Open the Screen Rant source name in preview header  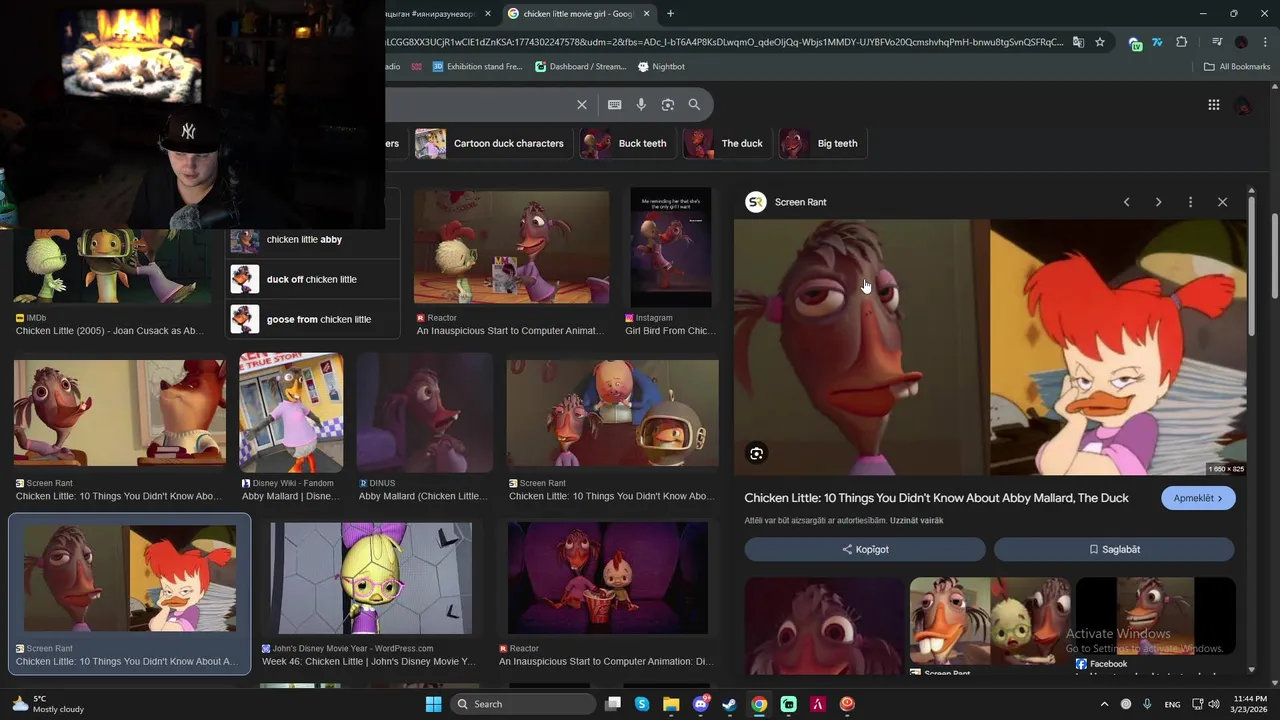click(x=800, y=202)
